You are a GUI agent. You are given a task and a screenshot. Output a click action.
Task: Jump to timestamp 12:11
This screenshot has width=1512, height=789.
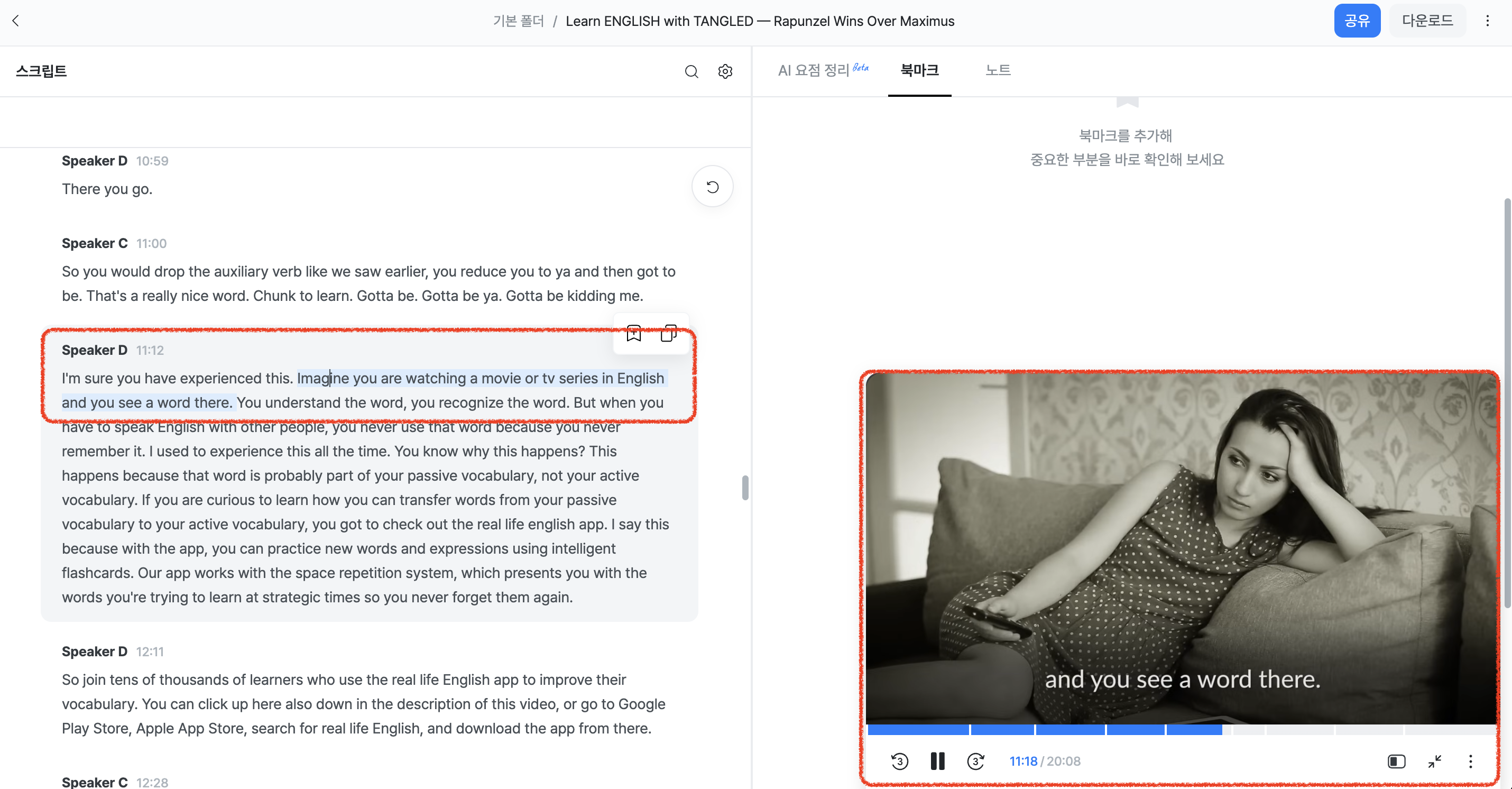point(150,652)
